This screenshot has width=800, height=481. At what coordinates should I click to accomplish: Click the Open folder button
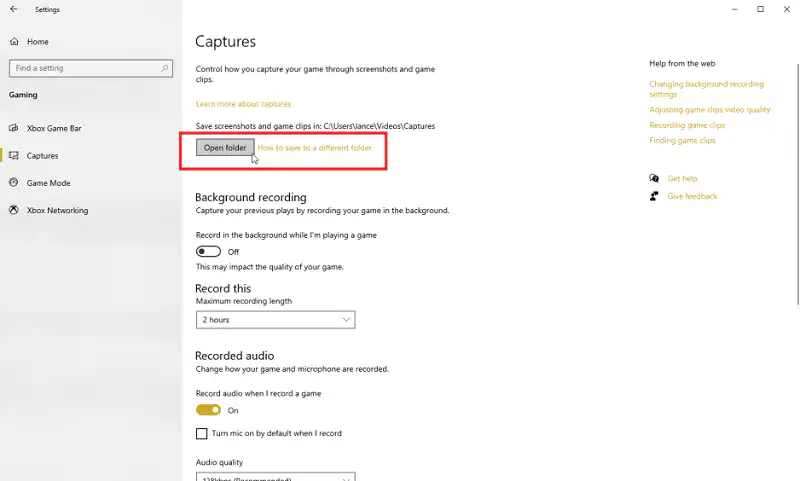pyautogui.click(x=225, y=148)
